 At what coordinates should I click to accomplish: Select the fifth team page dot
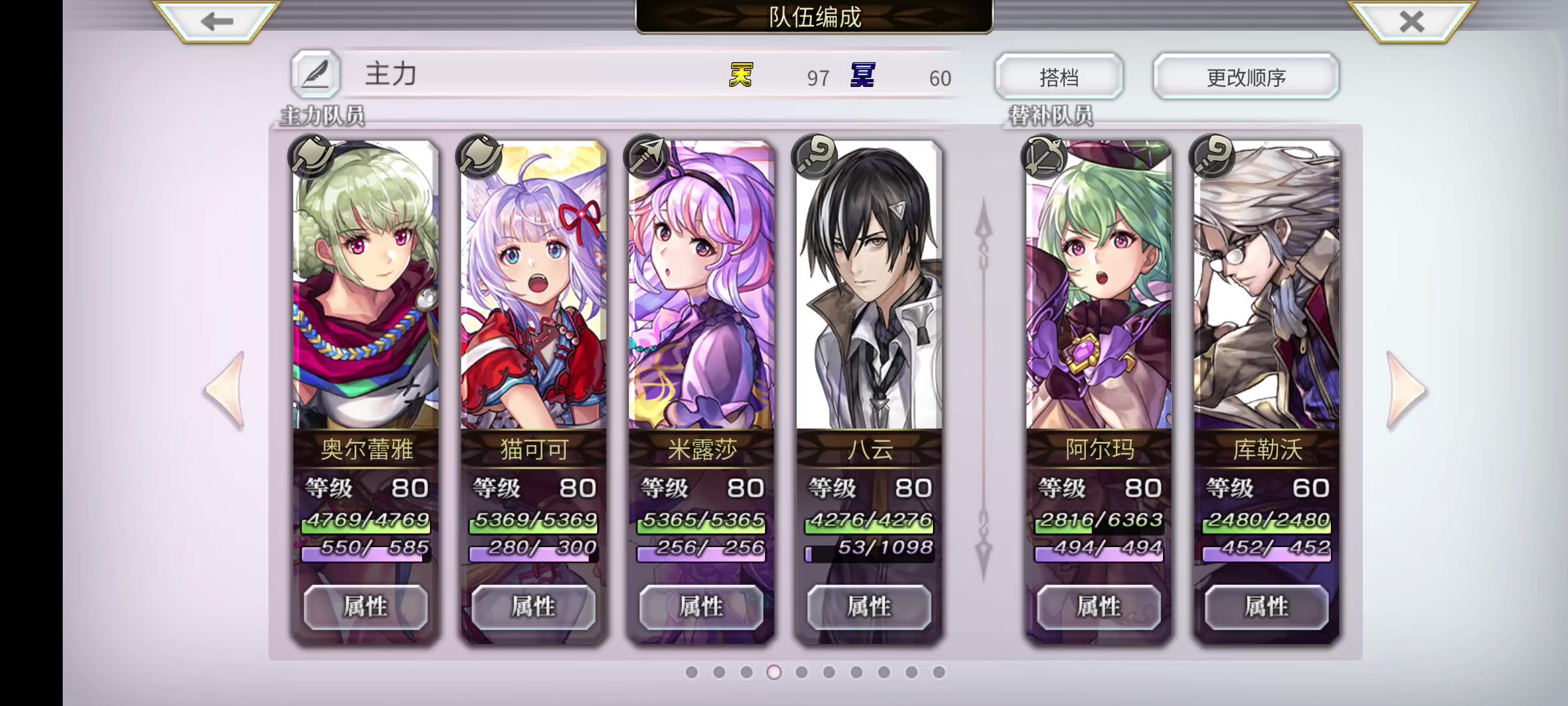click(802, 672)
